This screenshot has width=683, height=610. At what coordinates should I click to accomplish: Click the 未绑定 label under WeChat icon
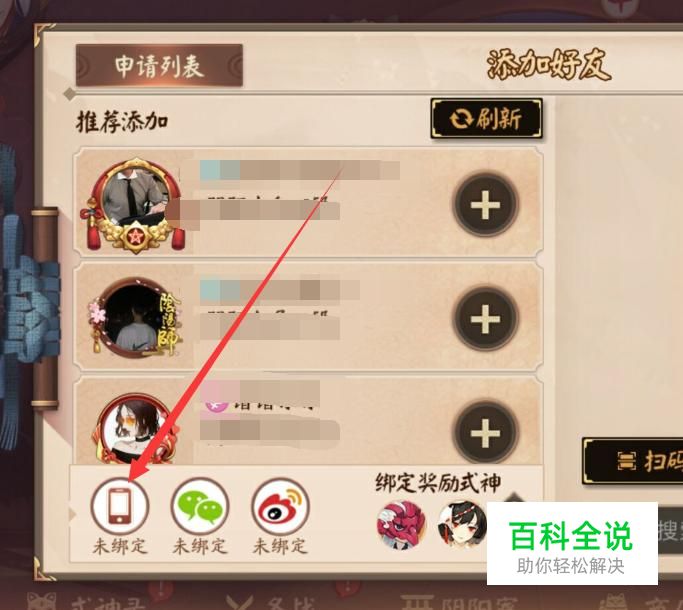point(200,546)
